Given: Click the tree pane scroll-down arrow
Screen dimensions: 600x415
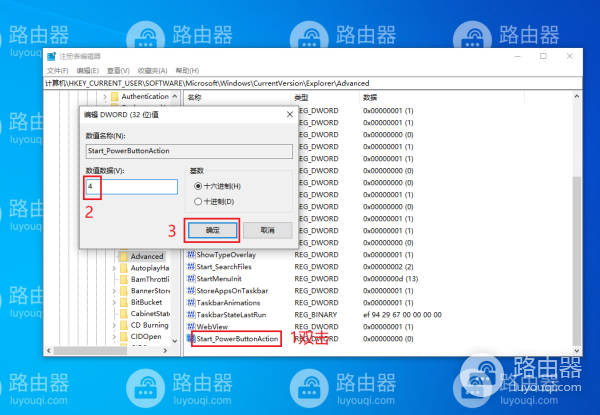Looking at the screenshot, I should (175, 340).
